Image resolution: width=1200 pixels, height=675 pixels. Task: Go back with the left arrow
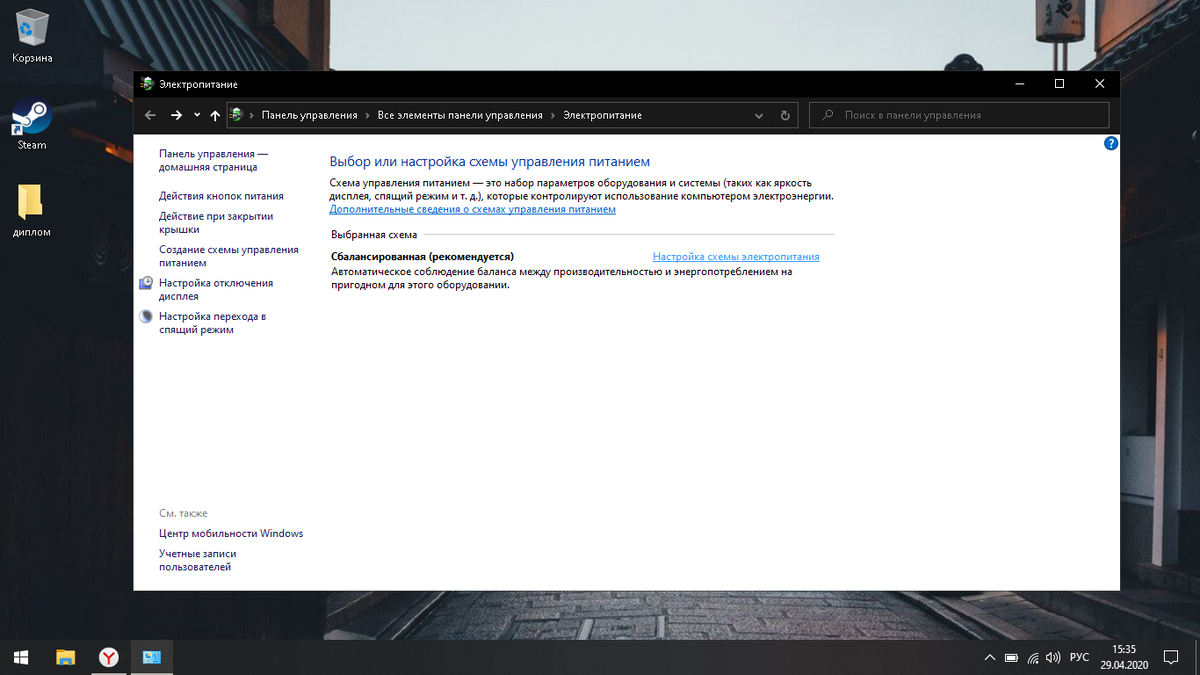click(x=150, y=115)
